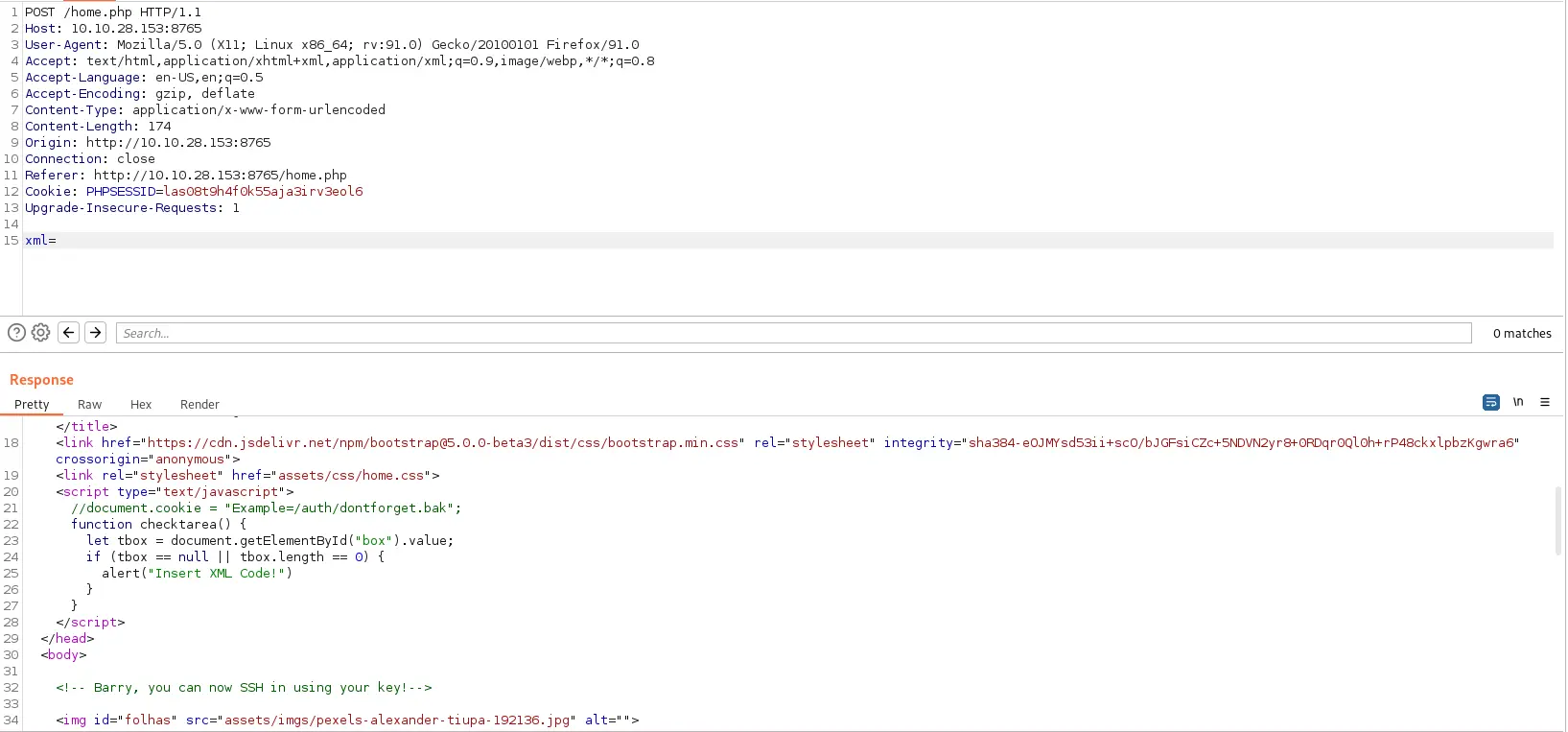Click the script type="text/javascript" tag
The width and height of the screenshot is (1568, 732).
(x=175, y=492)
